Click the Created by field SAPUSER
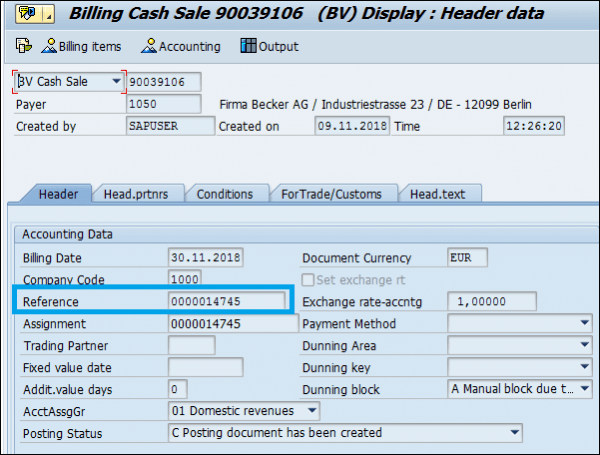The height and width of the screenshot is (455, 600). pyautogui.click(x=170, y=126)
